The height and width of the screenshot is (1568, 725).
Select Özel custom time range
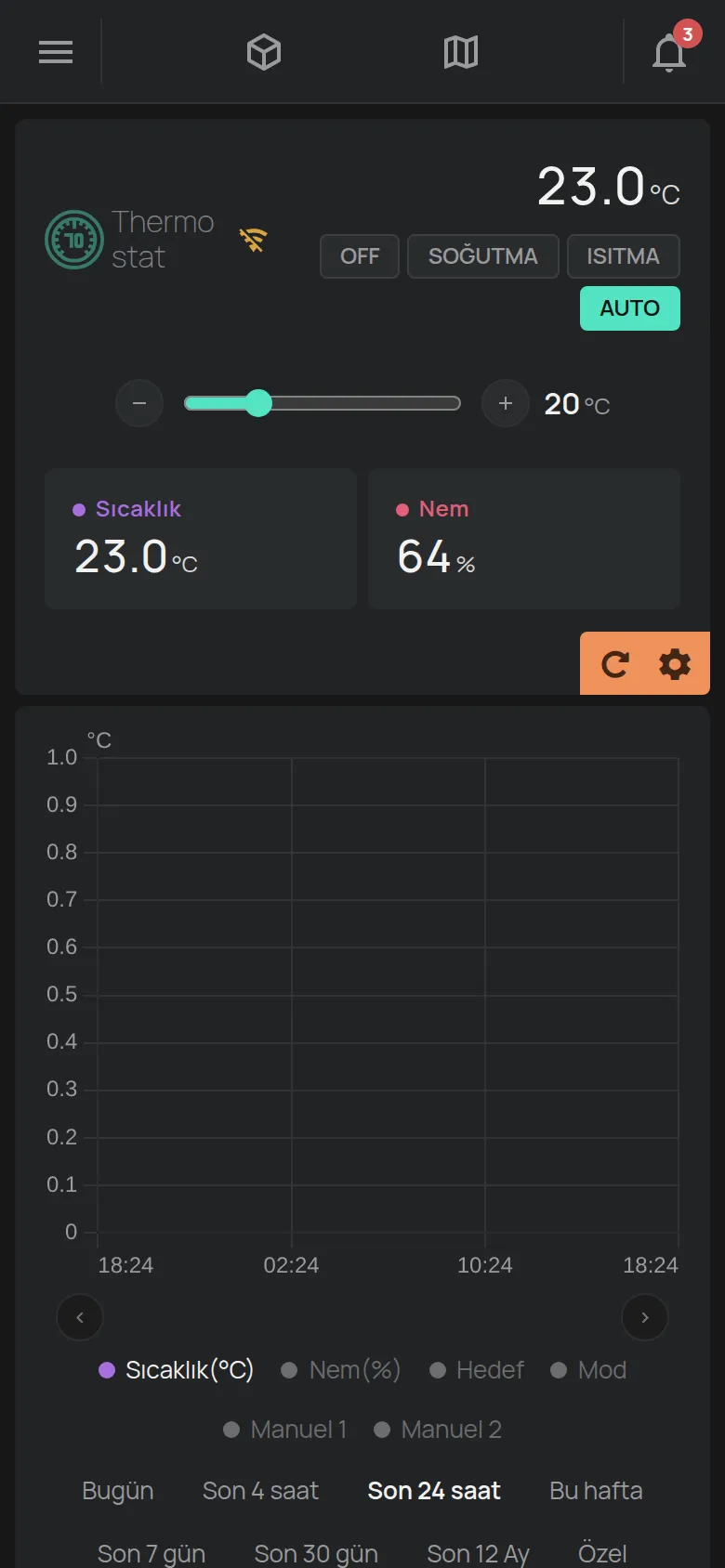click(602, 1553)
